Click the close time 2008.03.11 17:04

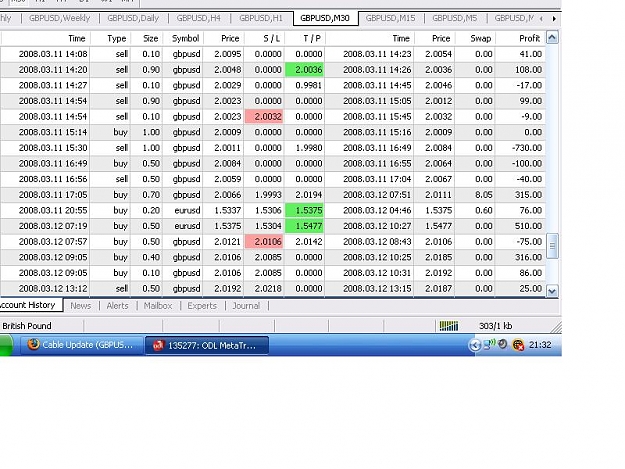(x=377, y=179)
